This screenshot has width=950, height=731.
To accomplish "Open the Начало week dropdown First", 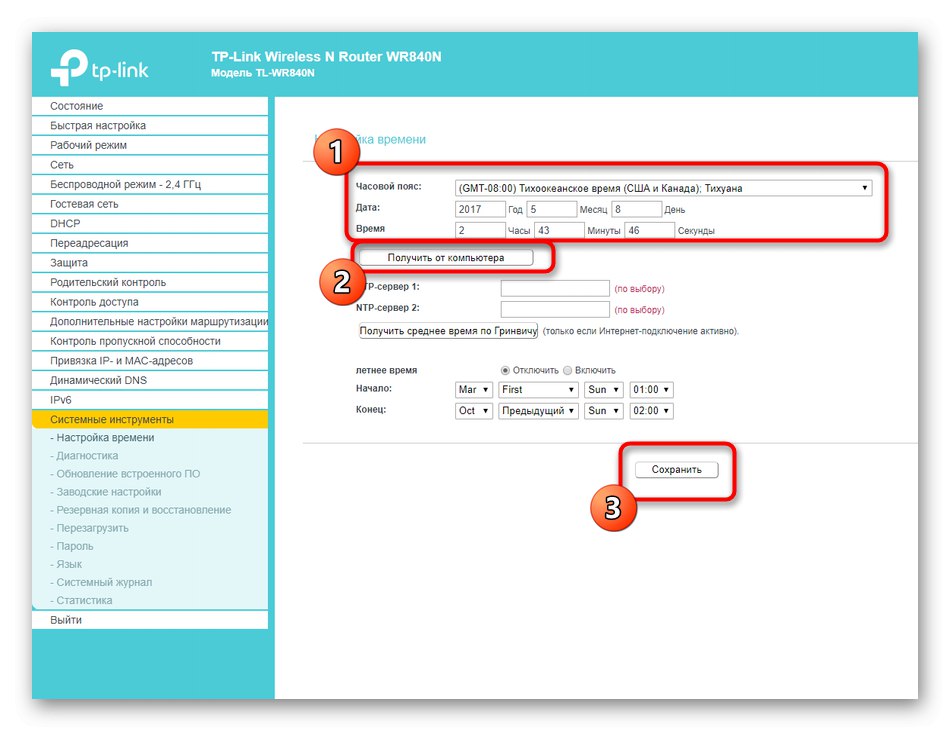I will [x=539, y=389].
